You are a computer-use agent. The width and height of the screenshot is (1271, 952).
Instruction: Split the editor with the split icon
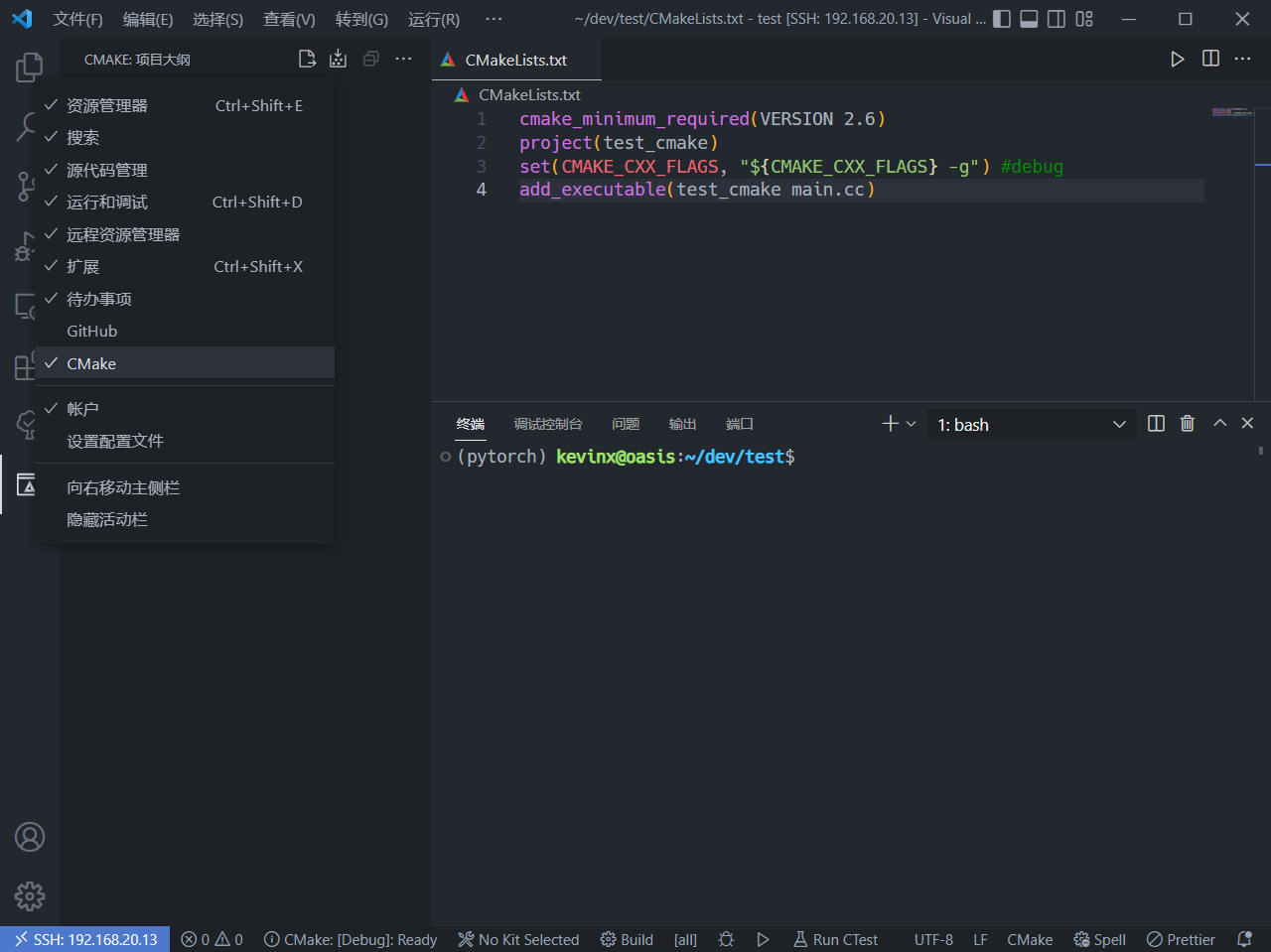(x=1210, y=60)
